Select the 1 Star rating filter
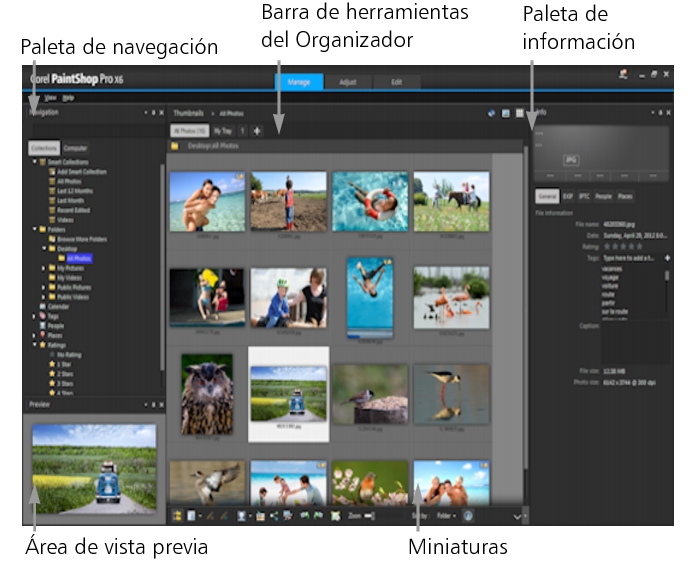This screenshot has width=696, height=567. 66,364
